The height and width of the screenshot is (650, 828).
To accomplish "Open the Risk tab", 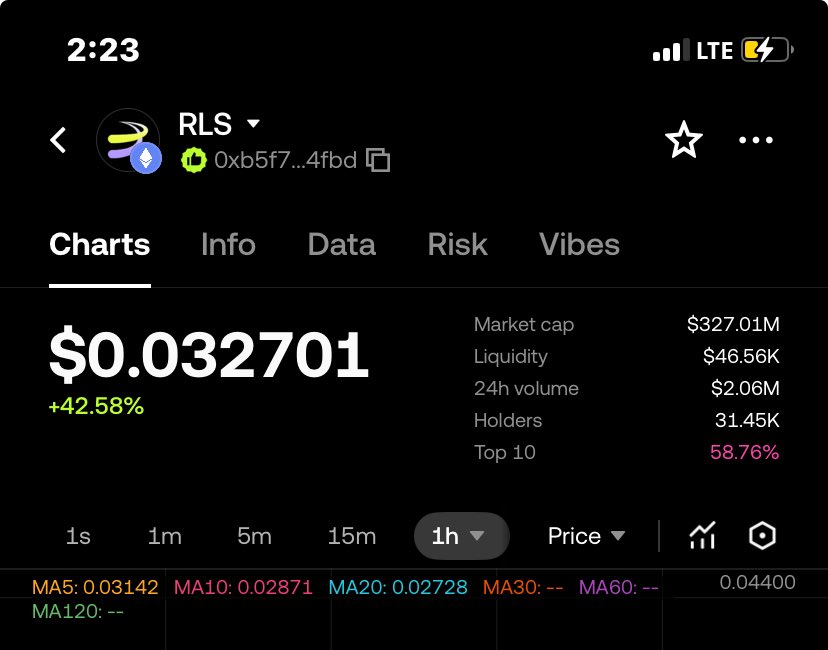I will coord(457,244).
